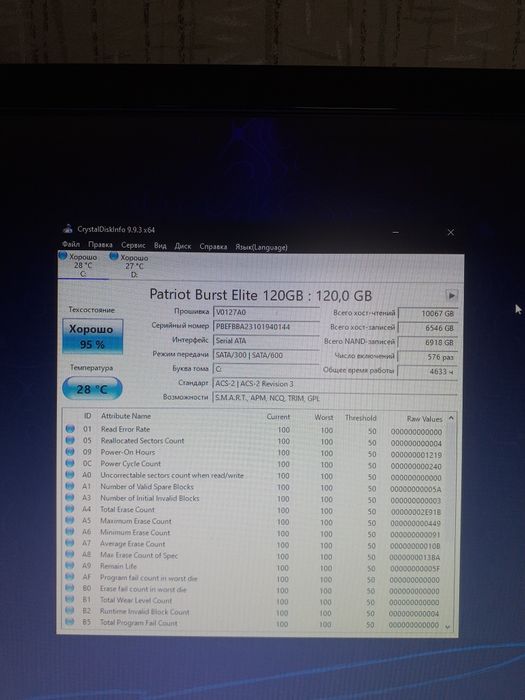Open the Вид menu
This screenshot has width=525, height=700.
point(160,246)
